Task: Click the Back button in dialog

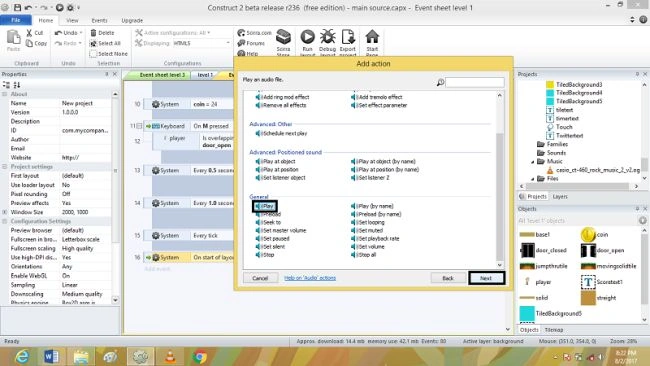Action: 448,278
